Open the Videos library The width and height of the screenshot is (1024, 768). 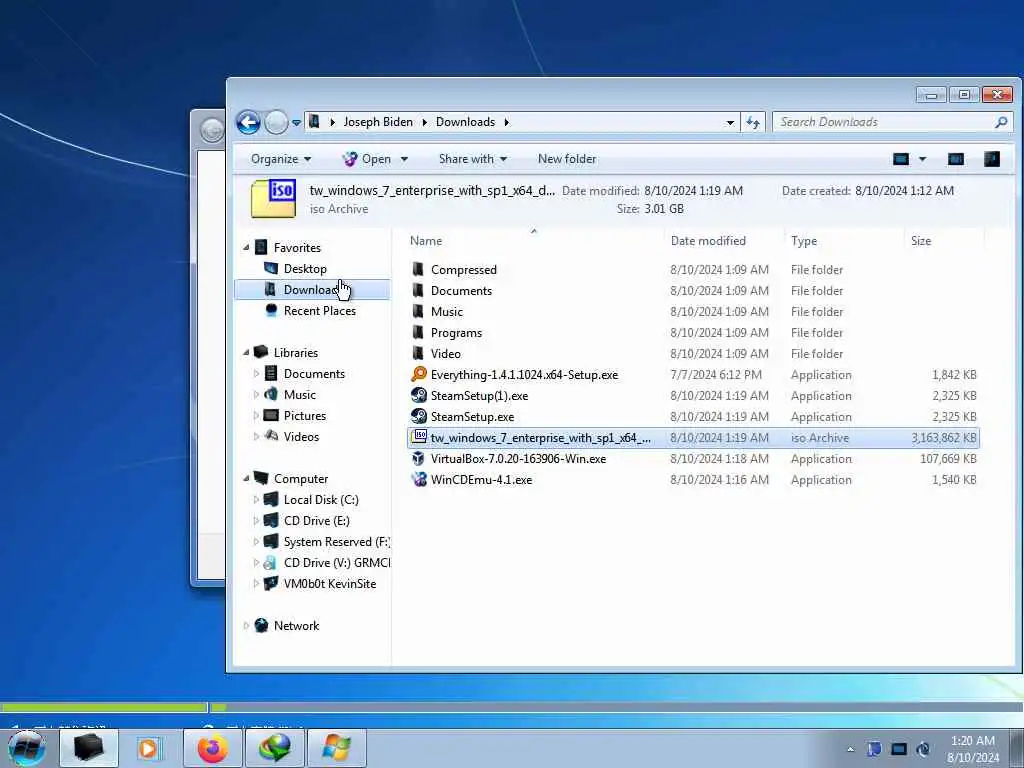pos(301,436)
